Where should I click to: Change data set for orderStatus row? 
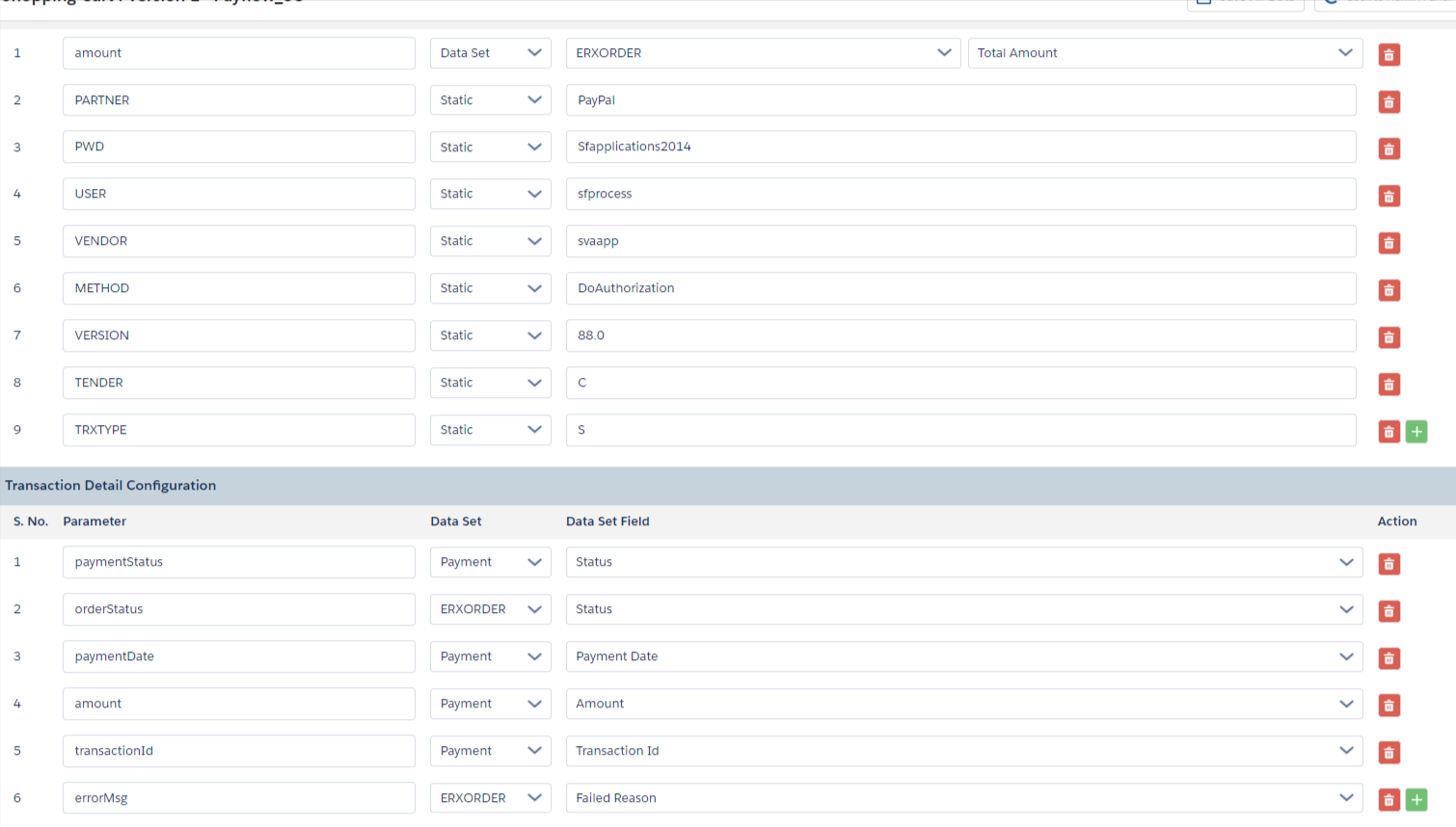(490, 609)
